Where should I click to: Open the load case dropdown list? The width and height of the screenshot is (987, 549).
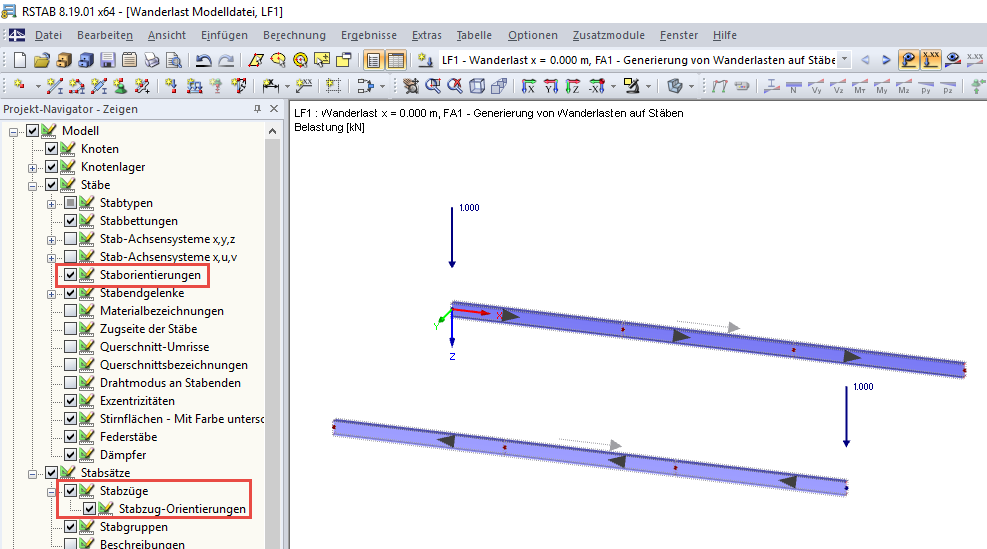tap(845, 60)
